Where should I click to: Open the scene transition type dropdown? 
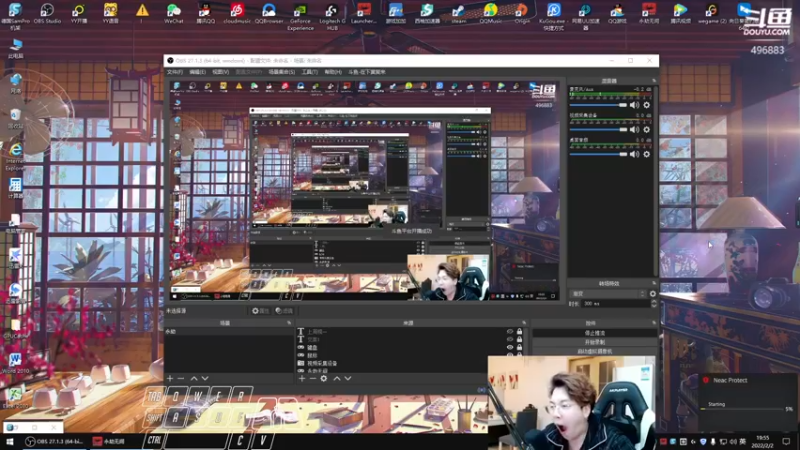point(608,294)
